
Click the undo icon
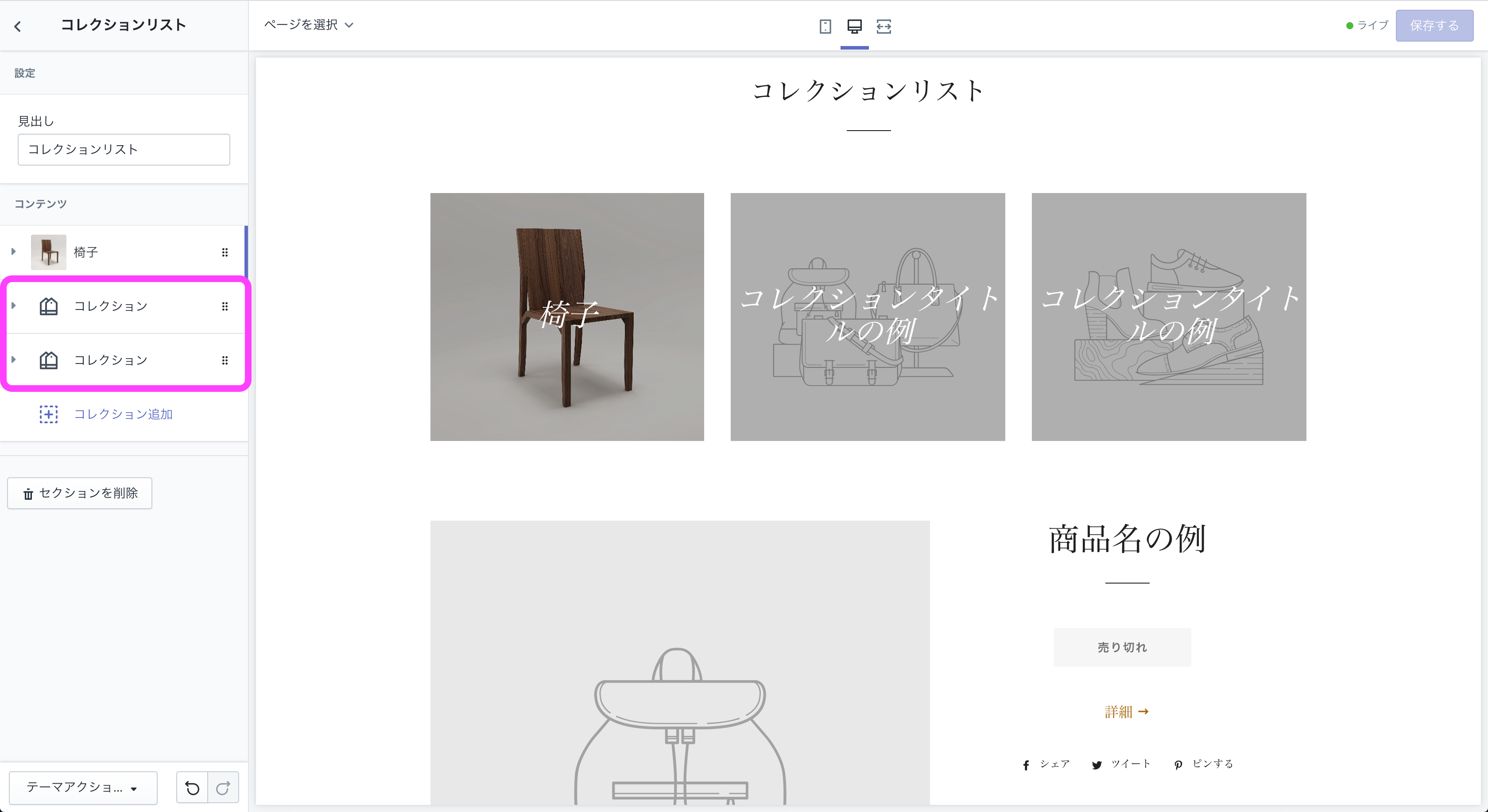tap(193, 787)
